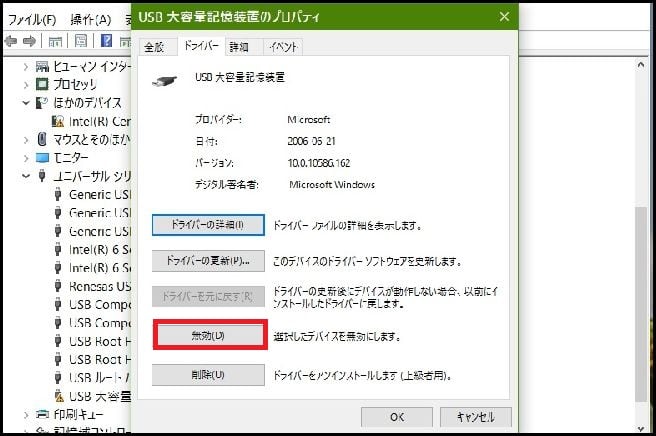Click the バージョン: label
The height and width of the screenshot is (436, 656).
click(214, 163)
